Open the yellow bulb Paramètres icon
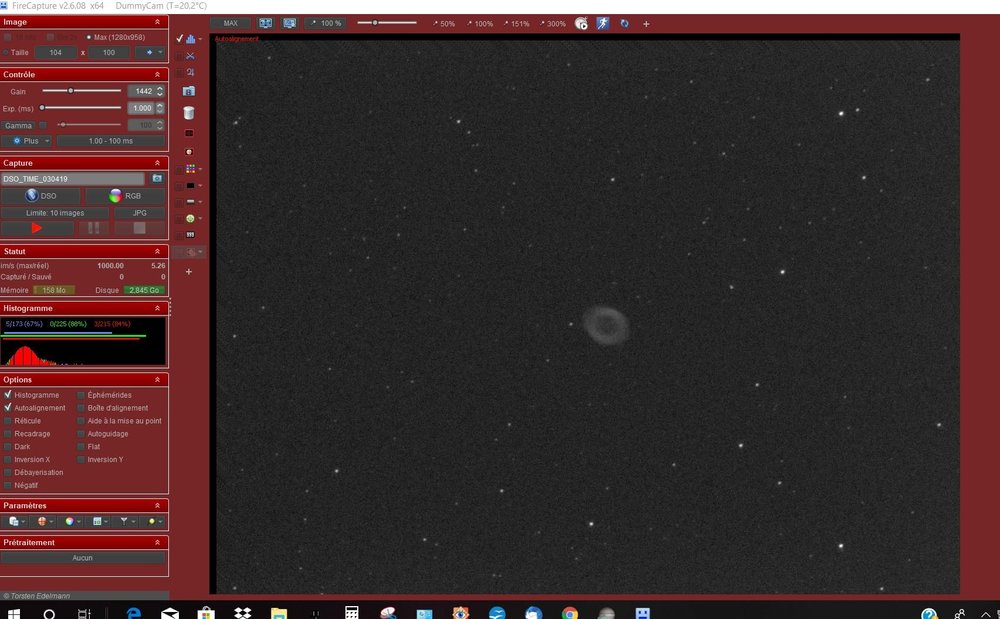1000x619 pixels. [x=152, y=521]
